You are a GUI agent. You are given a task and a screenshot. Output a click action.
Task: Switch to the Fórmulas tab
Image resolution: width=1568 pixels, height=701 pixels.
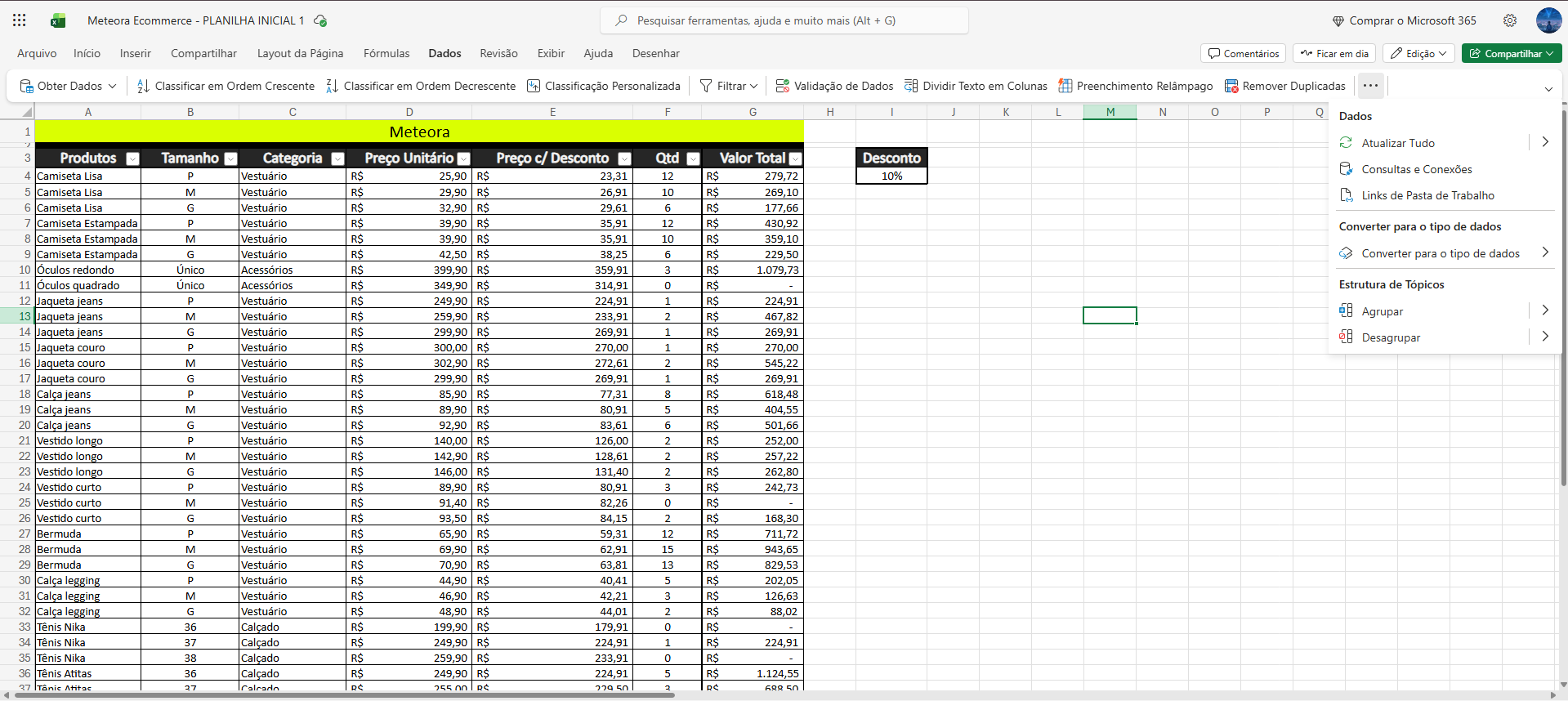[x=386, y=53]
